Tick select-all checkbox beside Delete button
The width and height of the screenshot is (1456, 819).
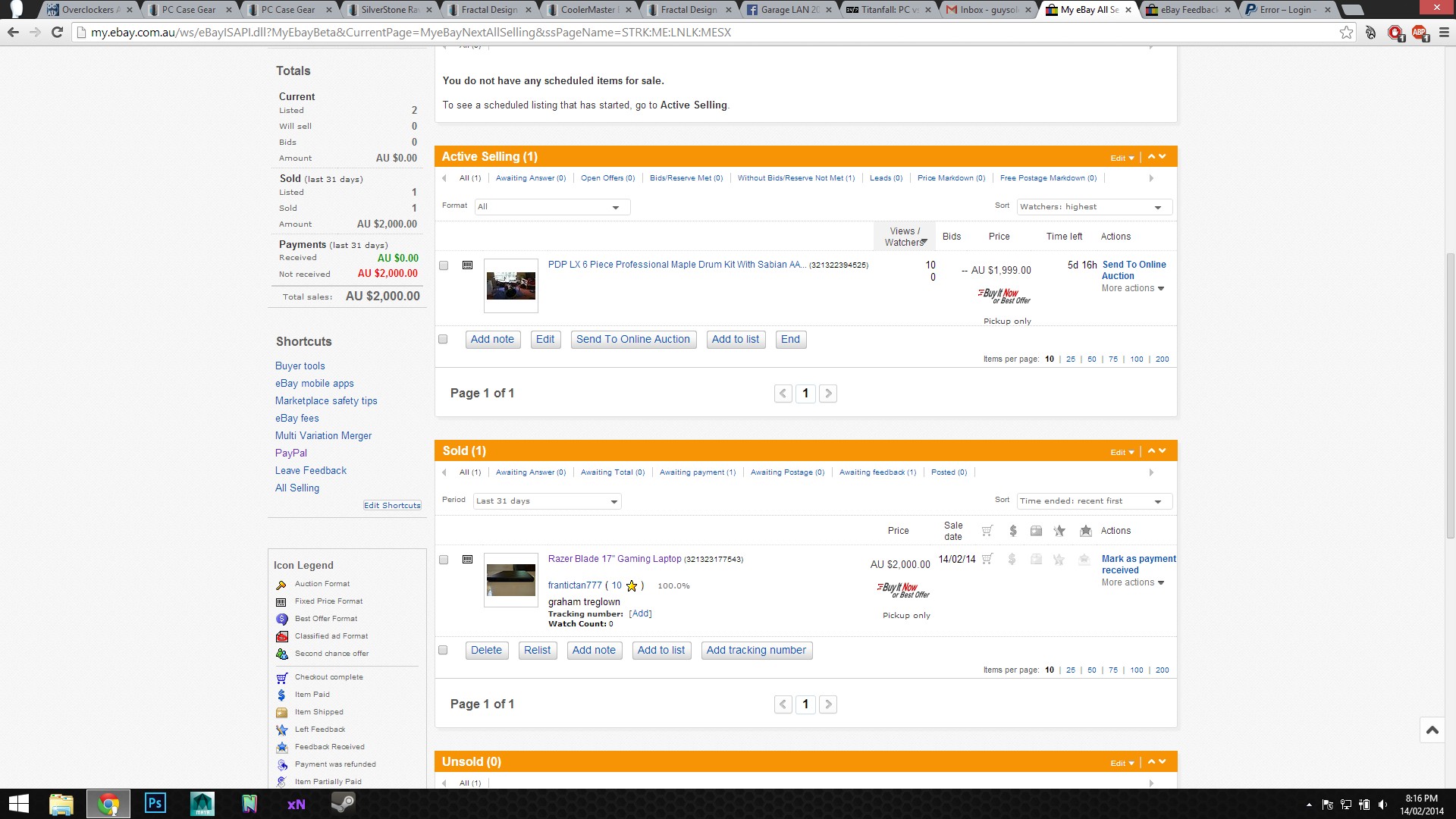click(443, 650)
